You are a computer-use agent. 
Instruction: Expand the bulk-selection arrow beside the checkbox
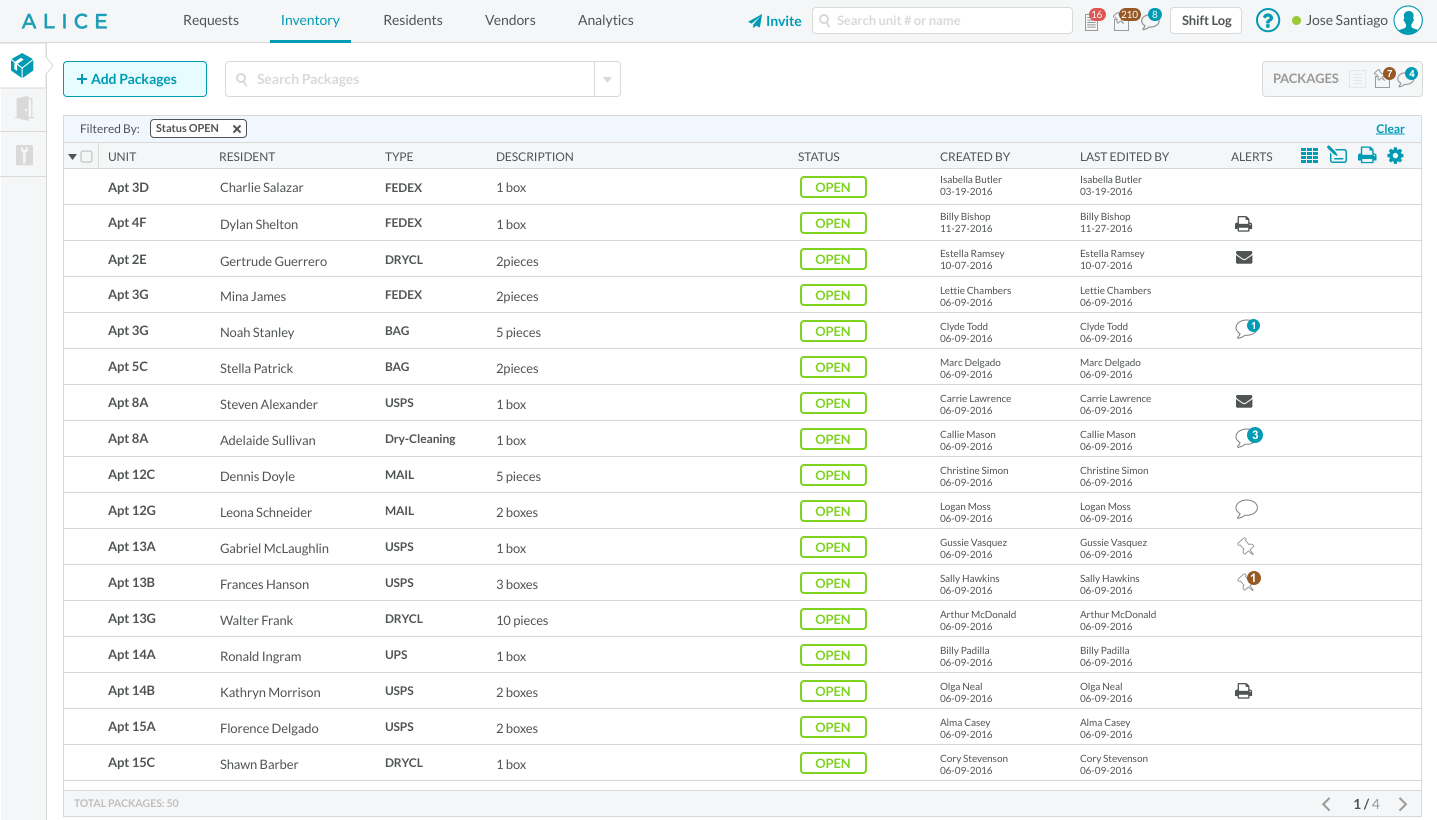click(x=74, y=156)
